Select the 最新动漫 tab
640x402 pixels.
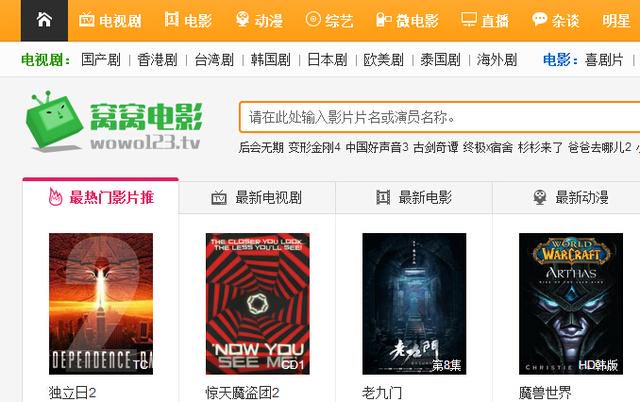571,198
